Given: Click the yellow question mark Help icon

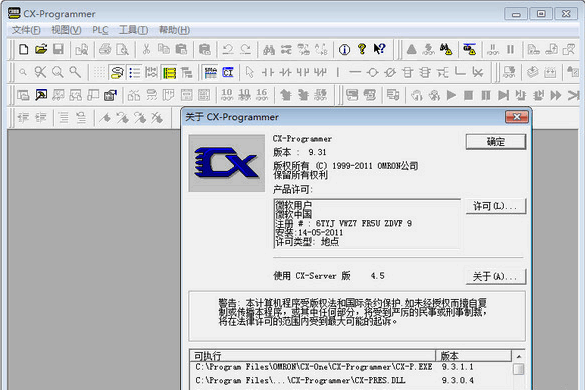Looking at the screenshot, I should point(362,49).
